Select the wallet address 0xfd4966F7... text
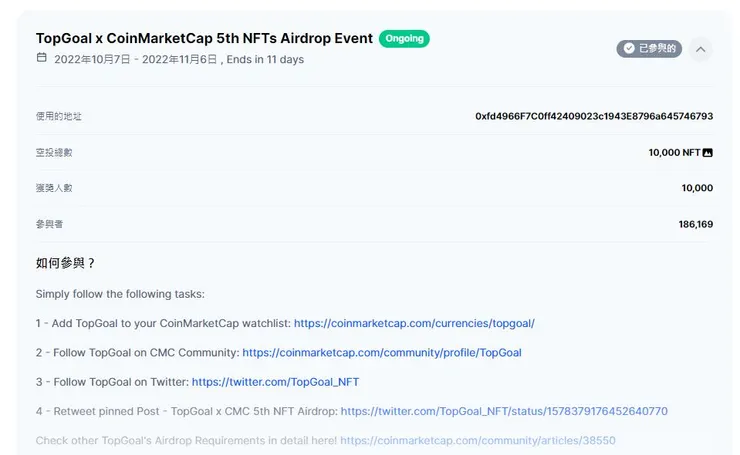Image resolution: width=740 pixels, height=455 pixels. pos(594,116)
